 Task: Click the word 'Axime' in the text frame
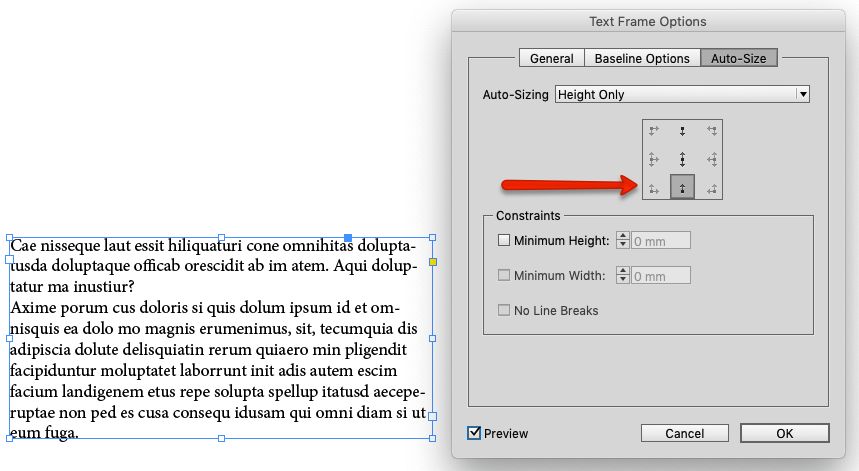[x=33, y=308]
